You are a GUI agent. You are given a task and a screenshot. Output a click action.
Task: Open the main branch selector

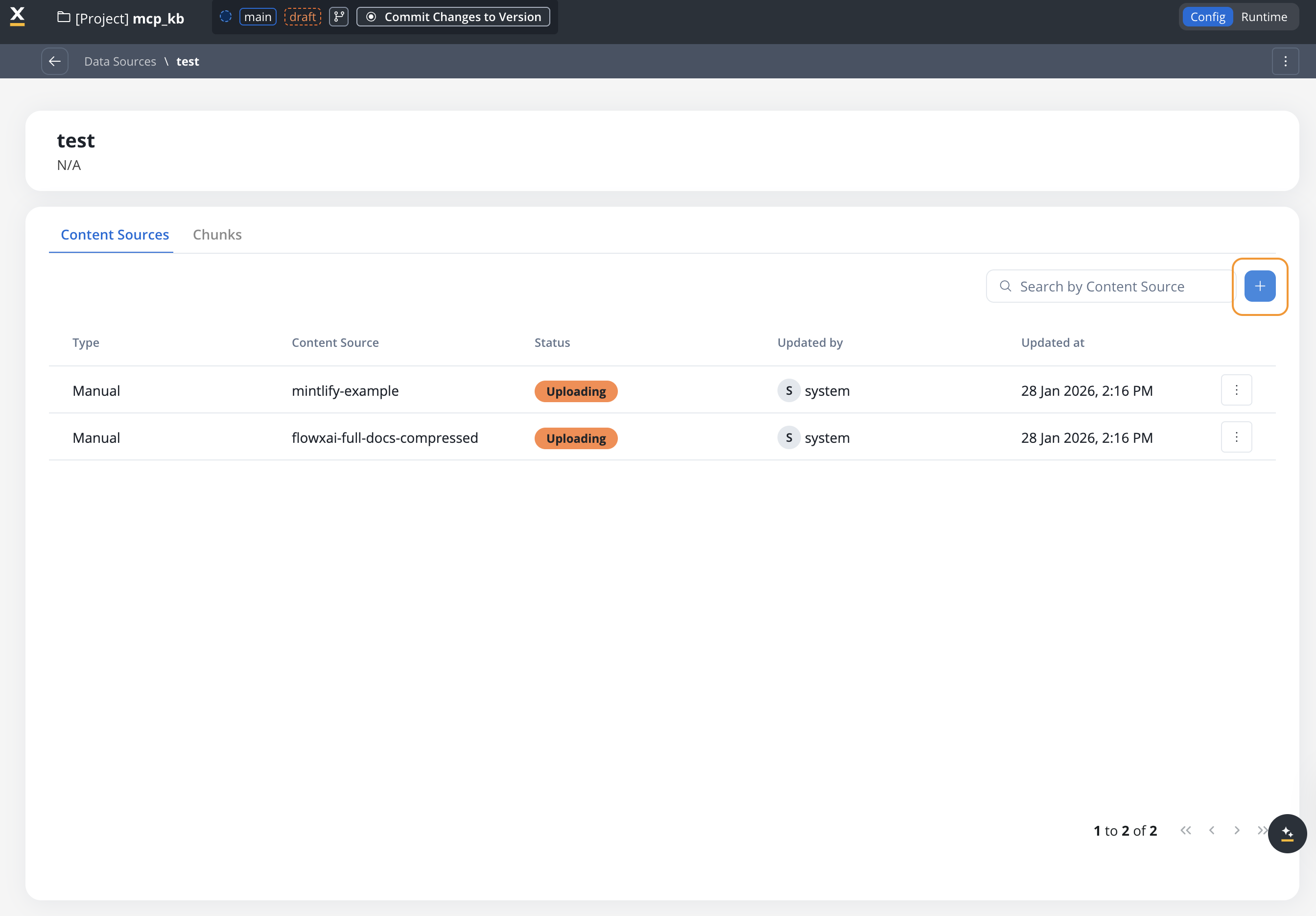258,17
